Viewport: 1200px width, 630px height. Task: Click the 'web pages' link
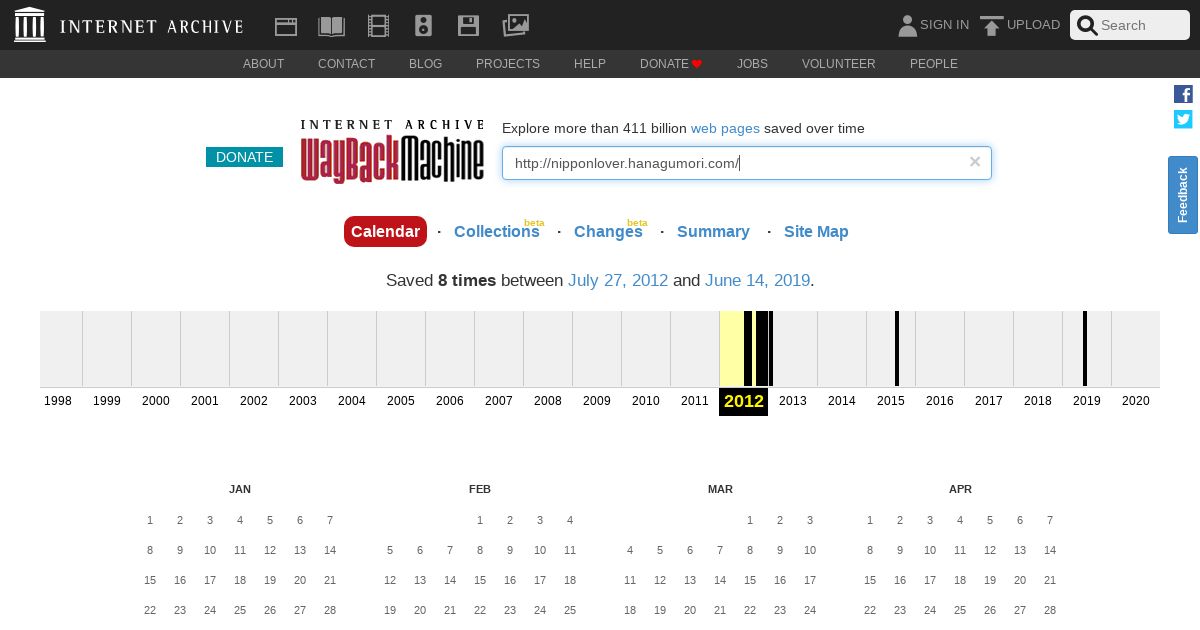click(x=725, y=128)
